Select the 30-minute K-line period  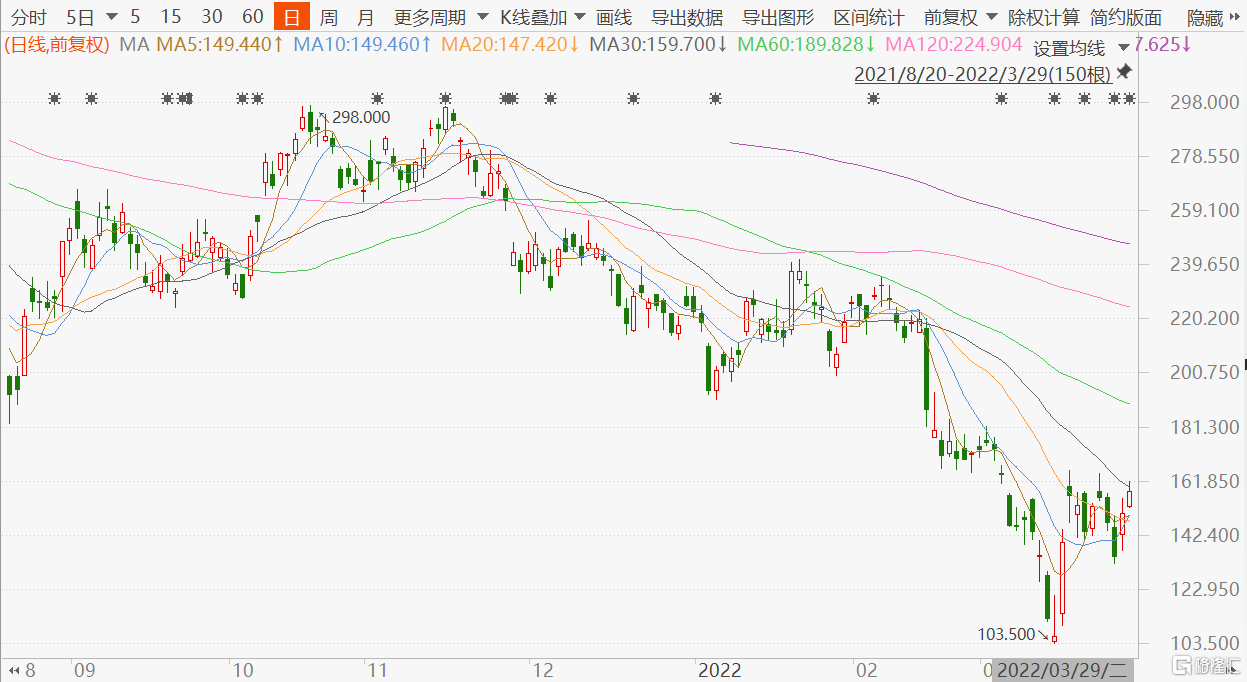click(212, 17)
